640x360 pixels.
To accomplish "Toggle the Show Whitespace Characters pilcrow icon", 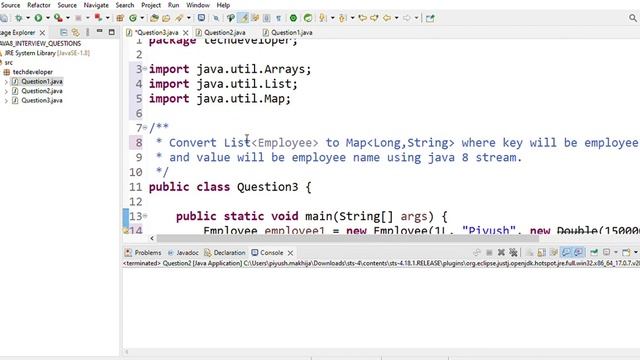I will (x=278, y=18).
